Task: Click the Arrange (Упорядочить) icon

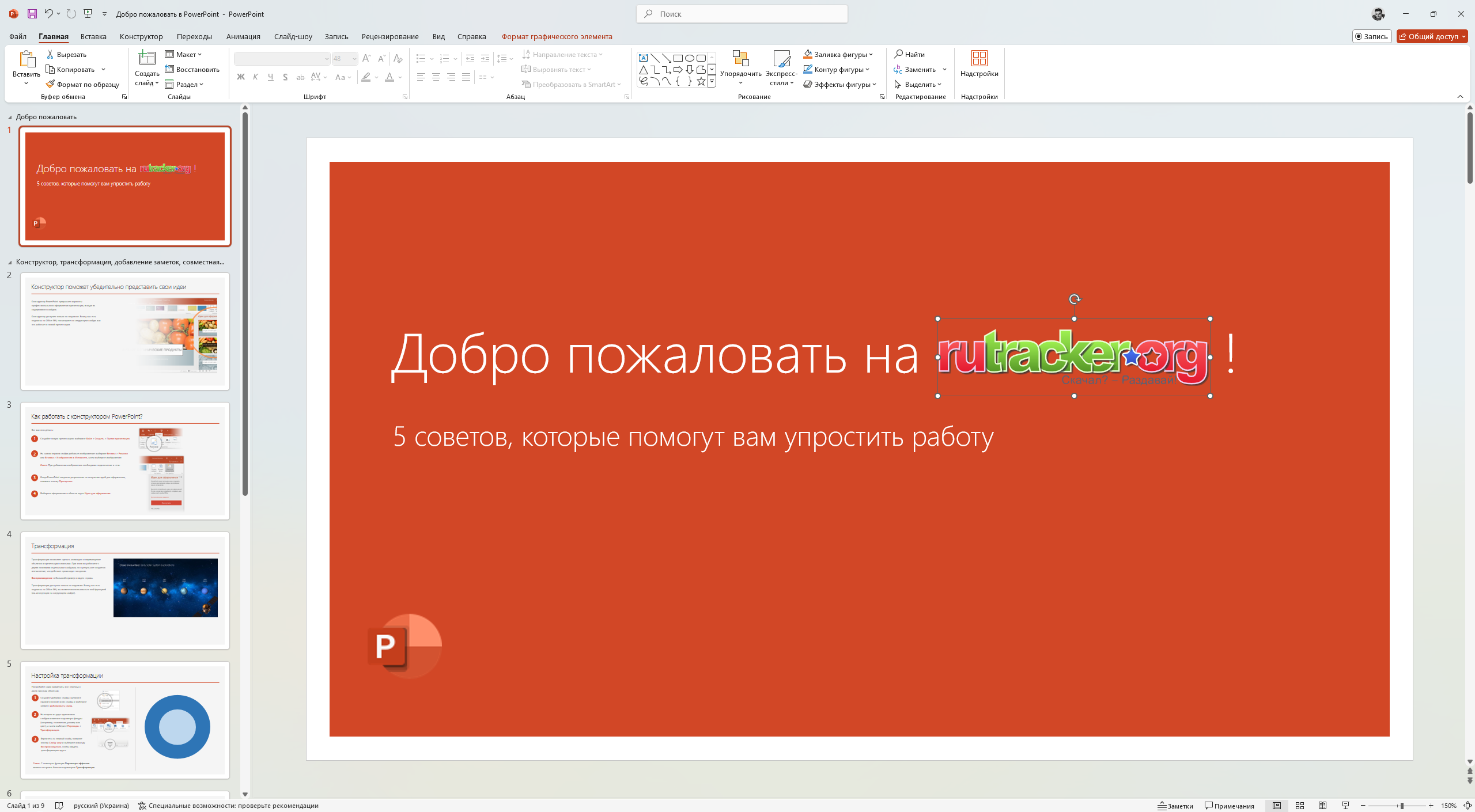Action: click(740, 59)
